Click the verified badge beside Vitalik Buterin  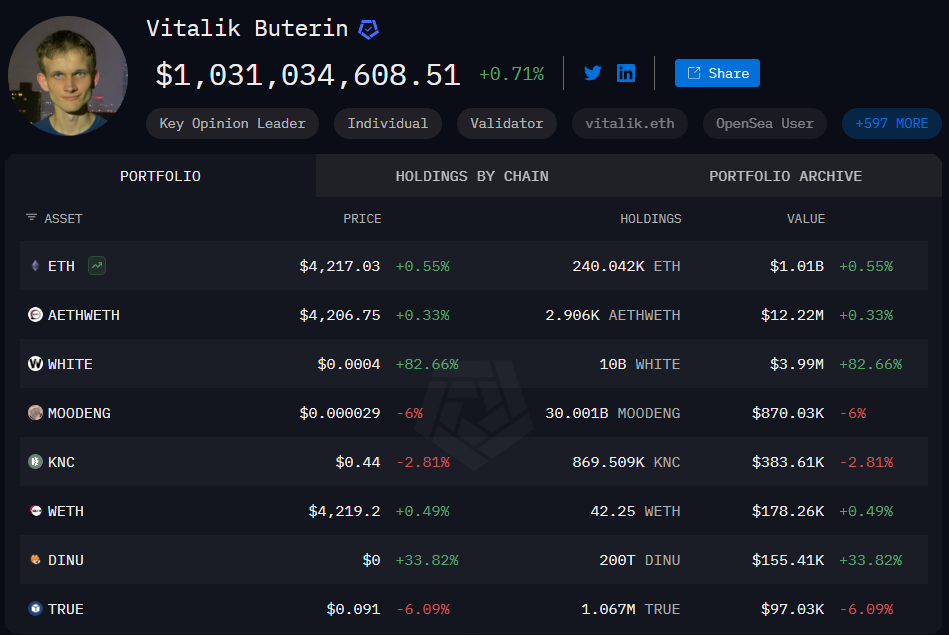click(x=368, y=29)
